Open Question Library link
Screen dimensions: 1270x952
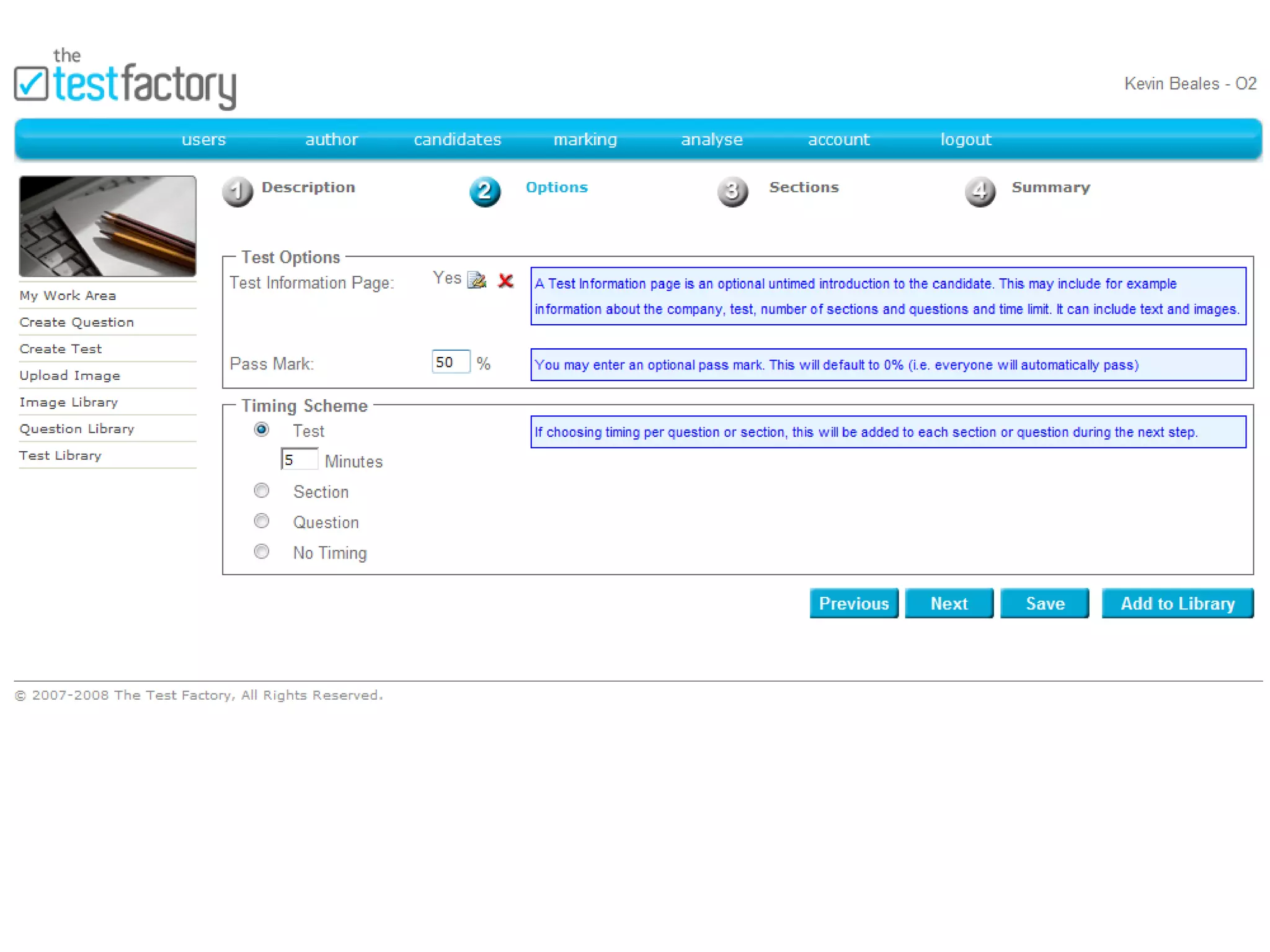[77, 429]
